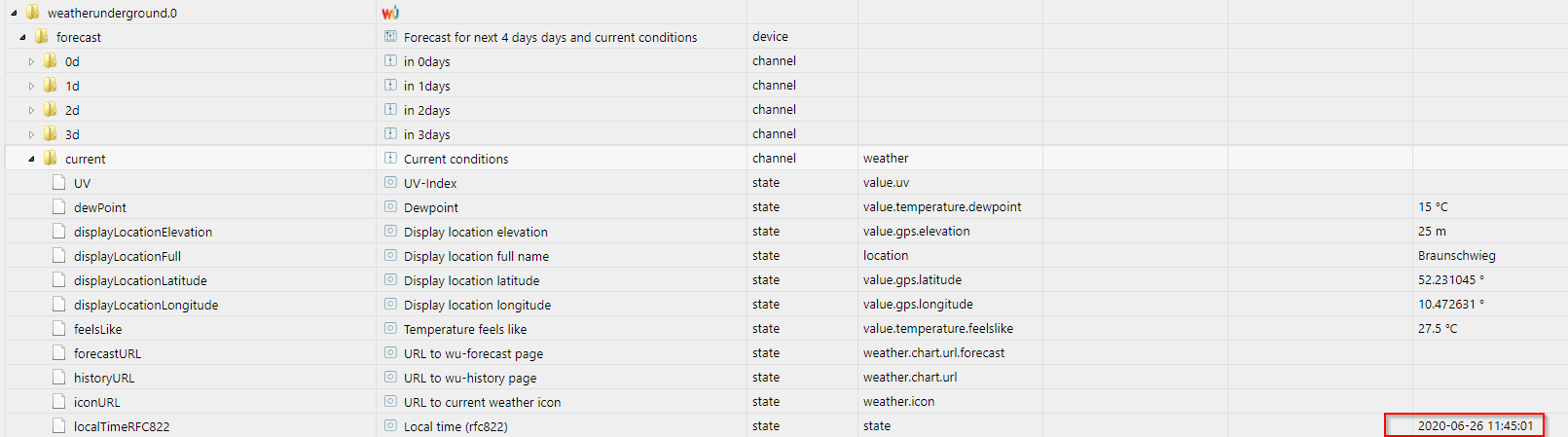Click the UV state file icon
This screenshot has height=437, width=1568.
tap(58, 183)
